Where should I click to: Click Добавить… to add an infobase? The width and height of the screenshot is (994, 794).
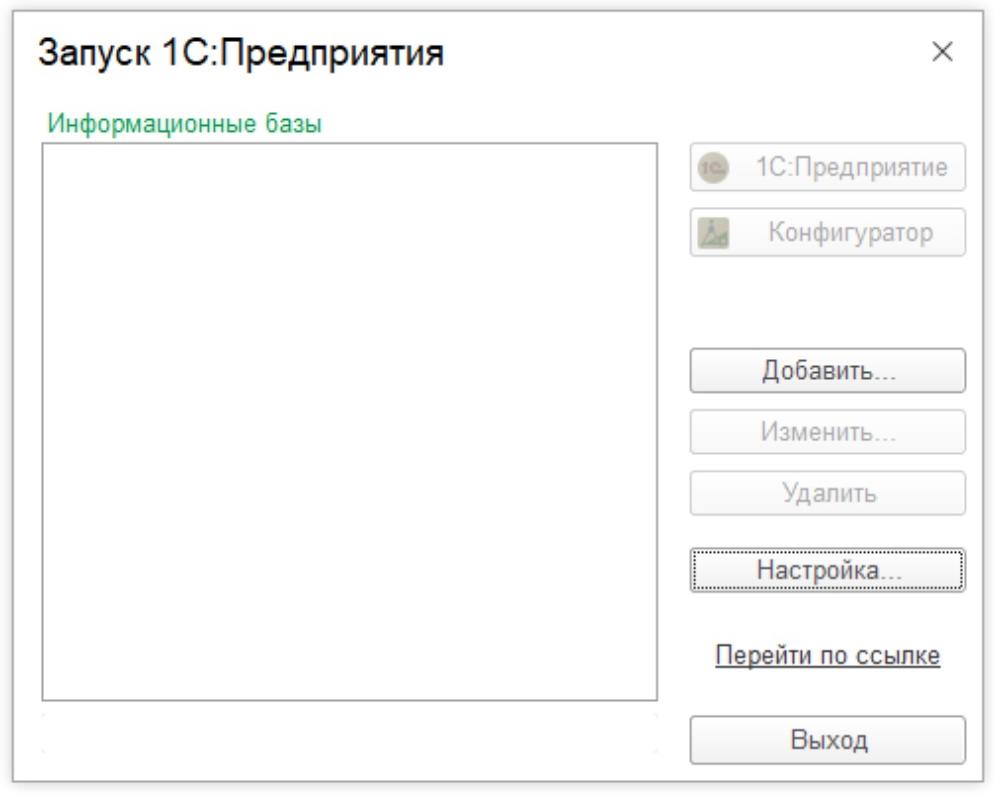pos(827,371)
